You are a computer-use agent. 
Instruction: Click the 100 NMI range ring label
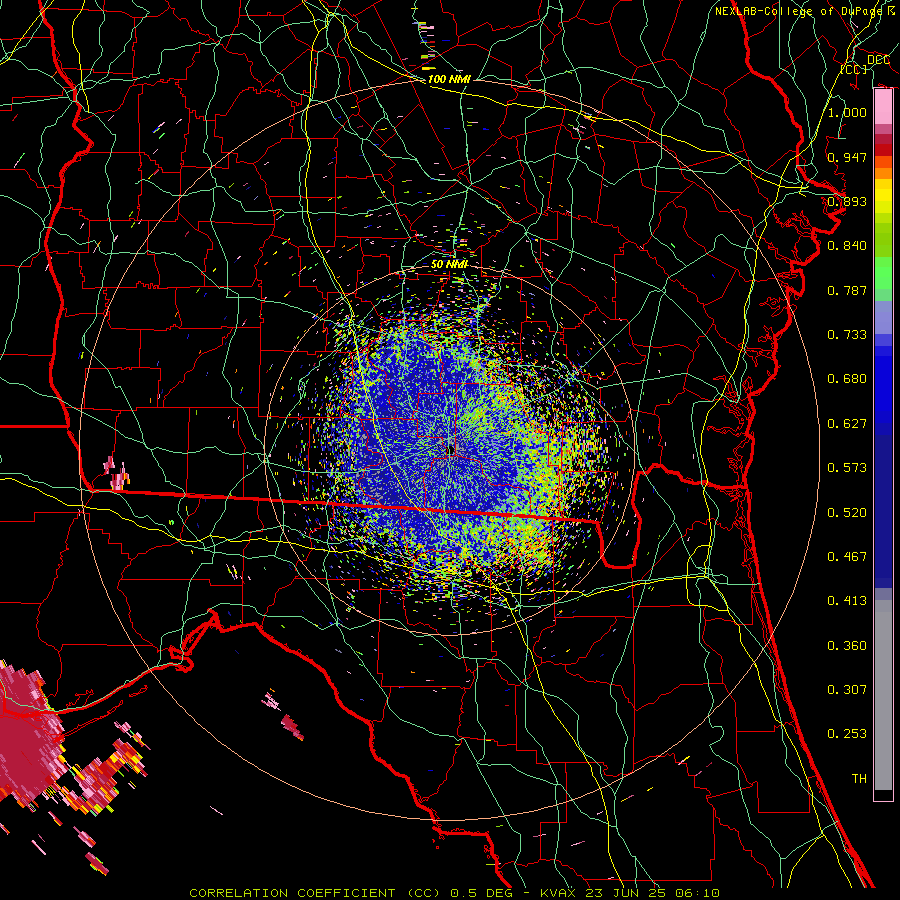tap(449, 79)
